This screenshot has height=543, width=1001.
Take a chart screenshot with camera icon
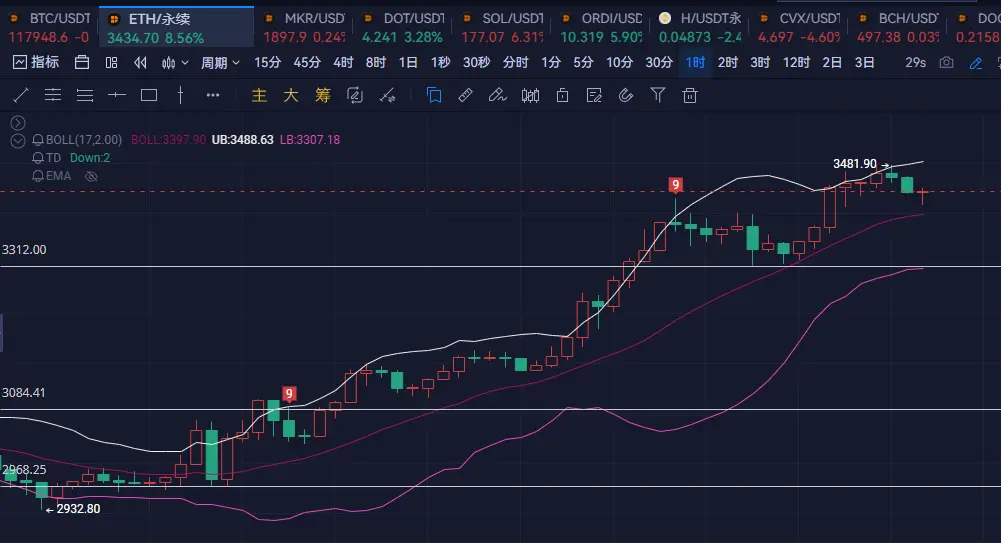click(x=947, y=63)
